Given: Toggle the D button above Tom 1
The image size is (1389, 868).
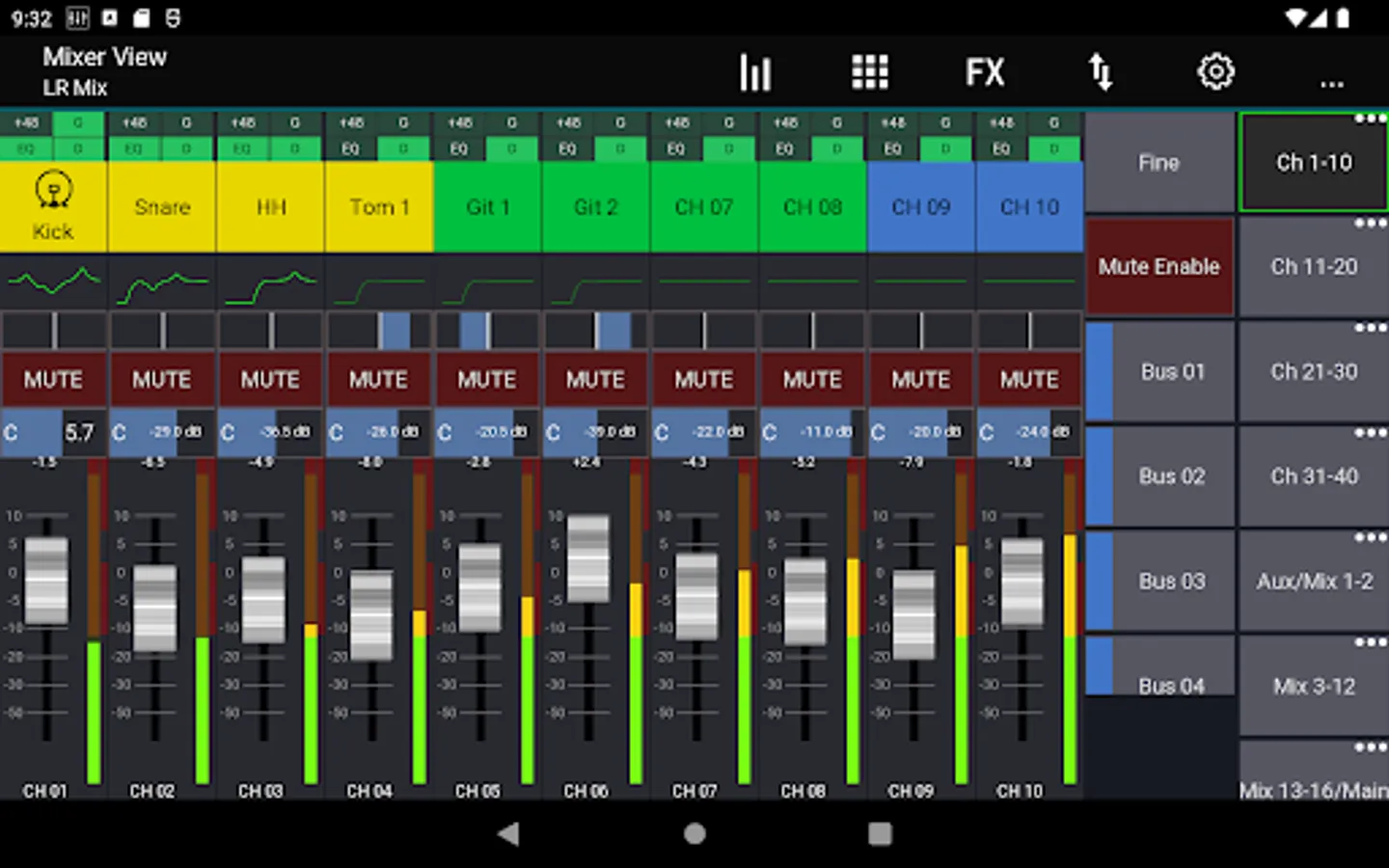Looking at the screenshot, I should point(403,149).
